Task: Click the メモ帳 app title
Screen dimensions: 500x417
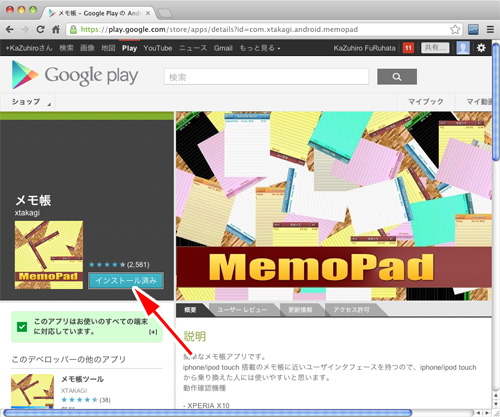Action: pos(33,200)
